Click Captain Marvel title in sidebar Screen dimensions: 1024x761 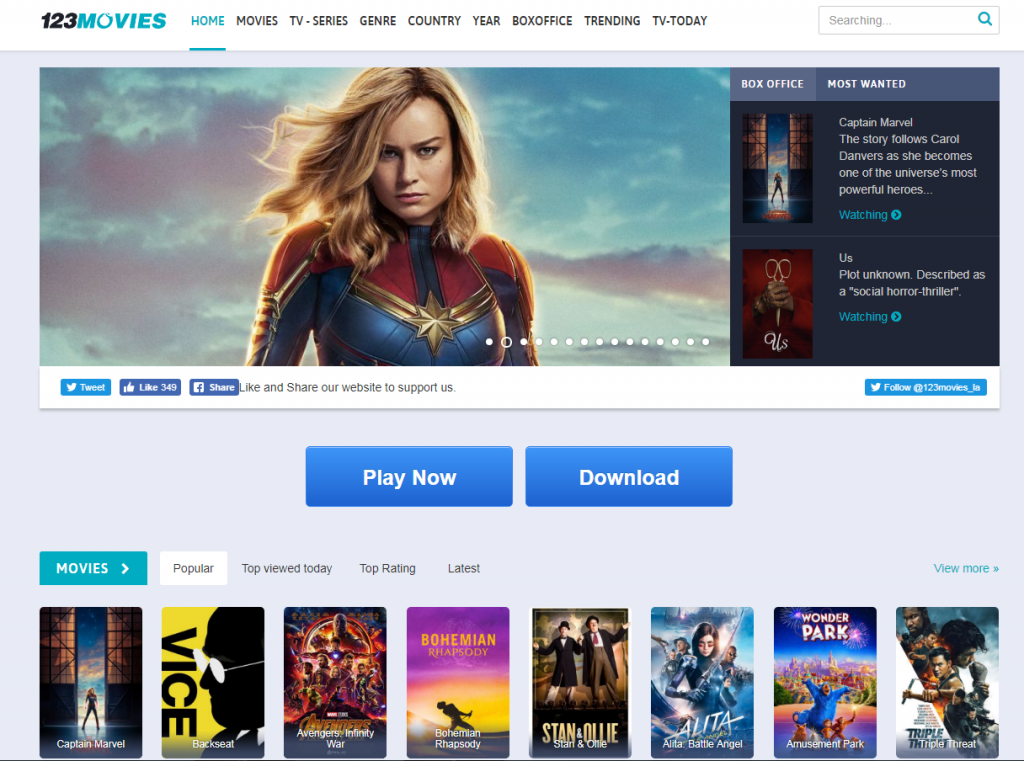[x=875, y=122]
